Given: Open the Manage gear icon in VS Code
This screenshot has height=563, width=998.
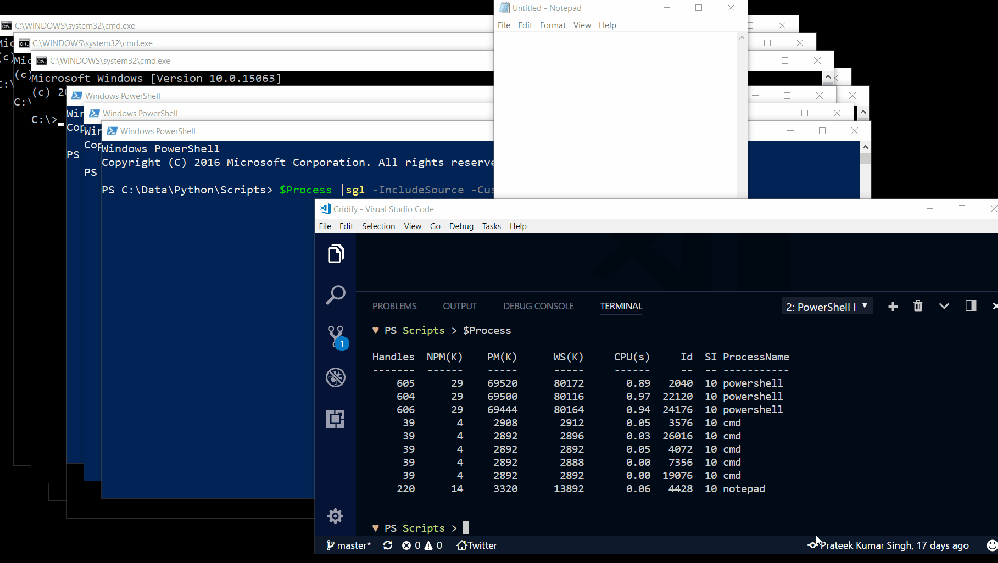Looking at the screenshot, I should pyautogui.click(x=335, y=516).
